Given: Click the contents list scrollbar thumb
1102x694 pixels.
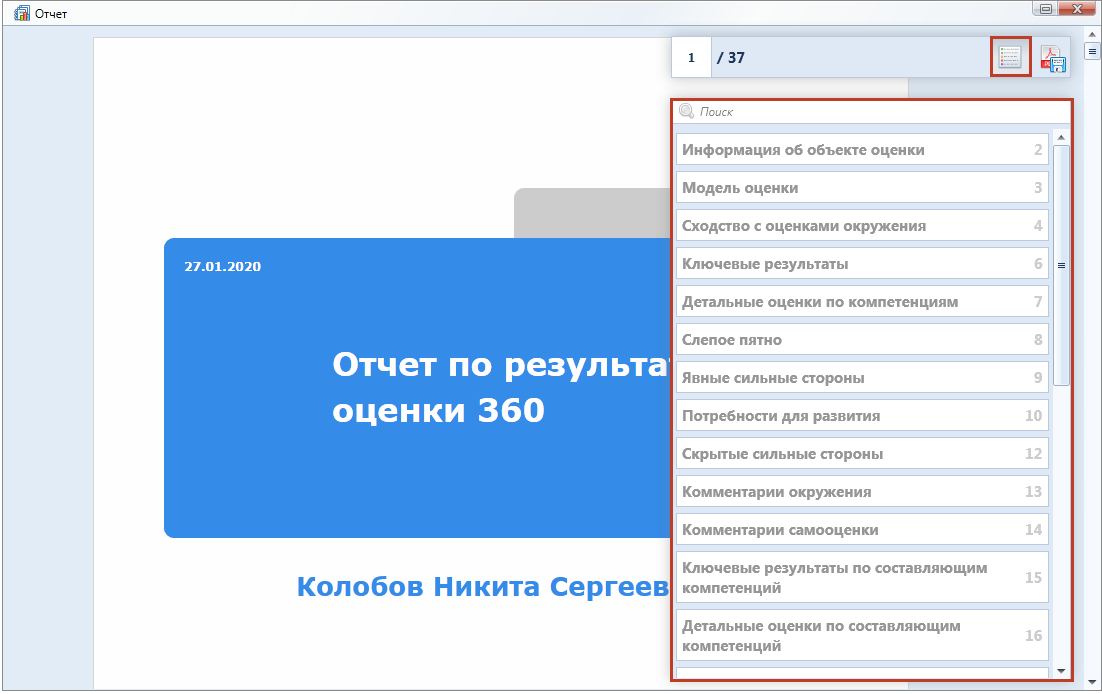Looking at the screenshot, I should coord(1061,265).
